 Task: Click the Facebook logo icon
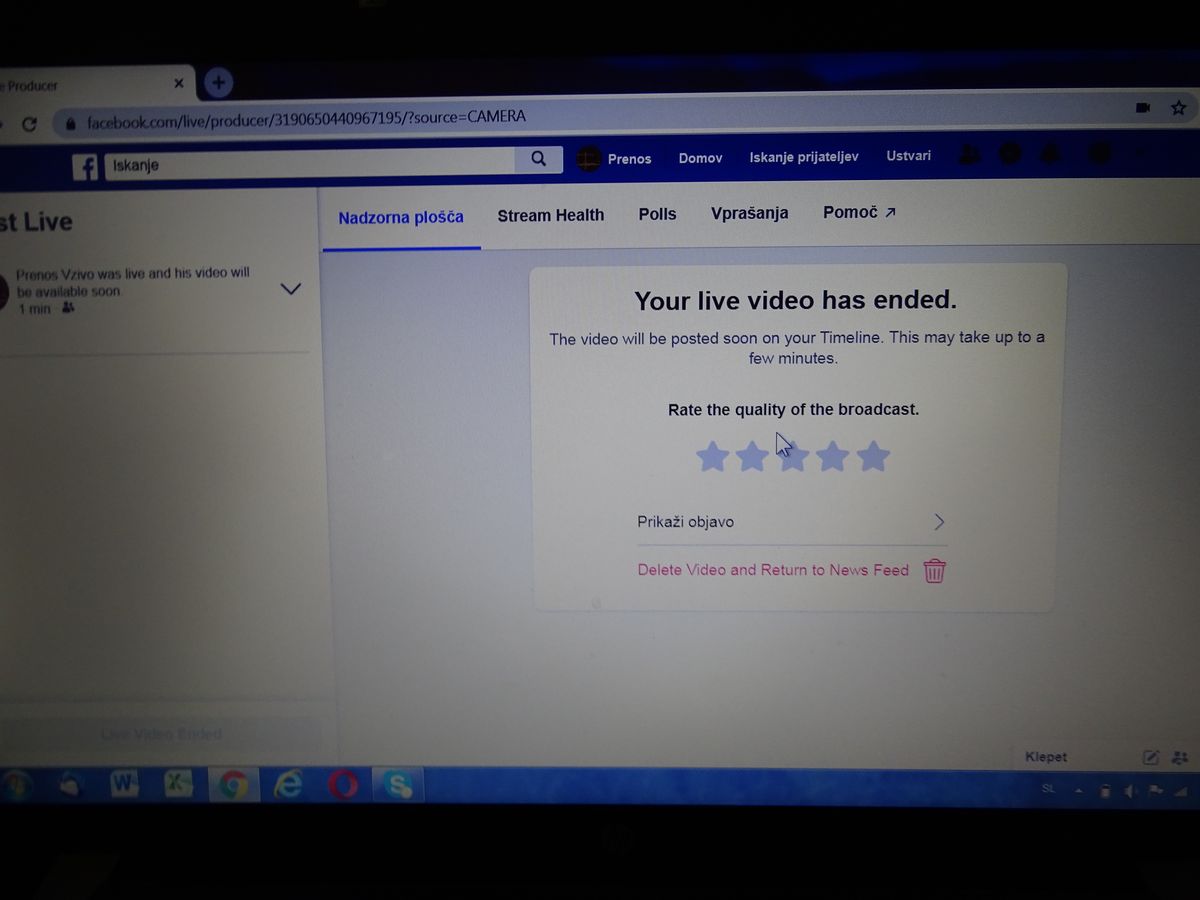pyautogui.click(x=85, y=166)
